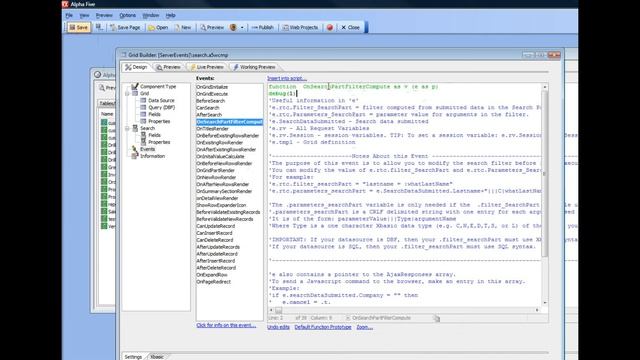Click the Undo edits link
Viewport: 640px width, 360px height.
278,327
